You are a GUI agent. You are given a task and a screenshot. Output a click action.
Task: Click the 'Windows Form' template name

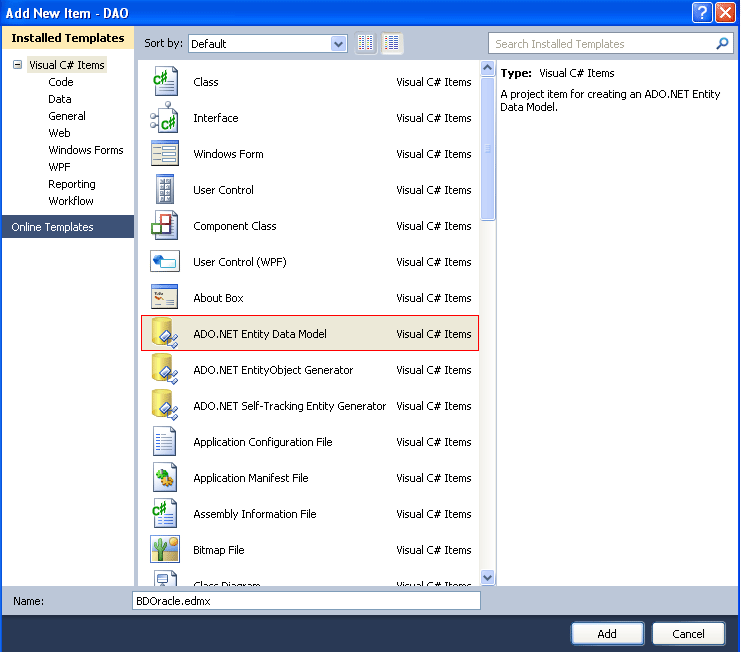[228, 154]
